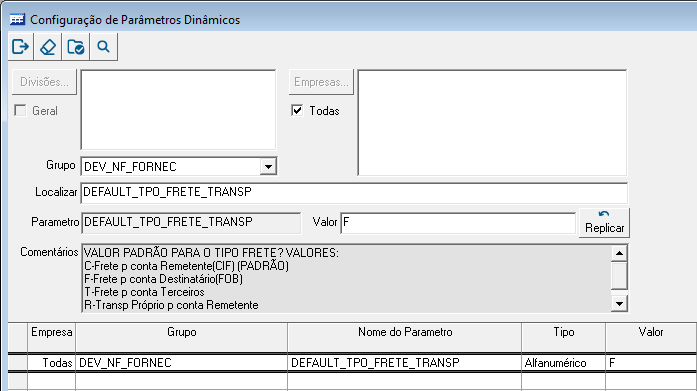Click the Valor column header in grid
Viewport: 697px width, 391px height.
coord(651,337)
